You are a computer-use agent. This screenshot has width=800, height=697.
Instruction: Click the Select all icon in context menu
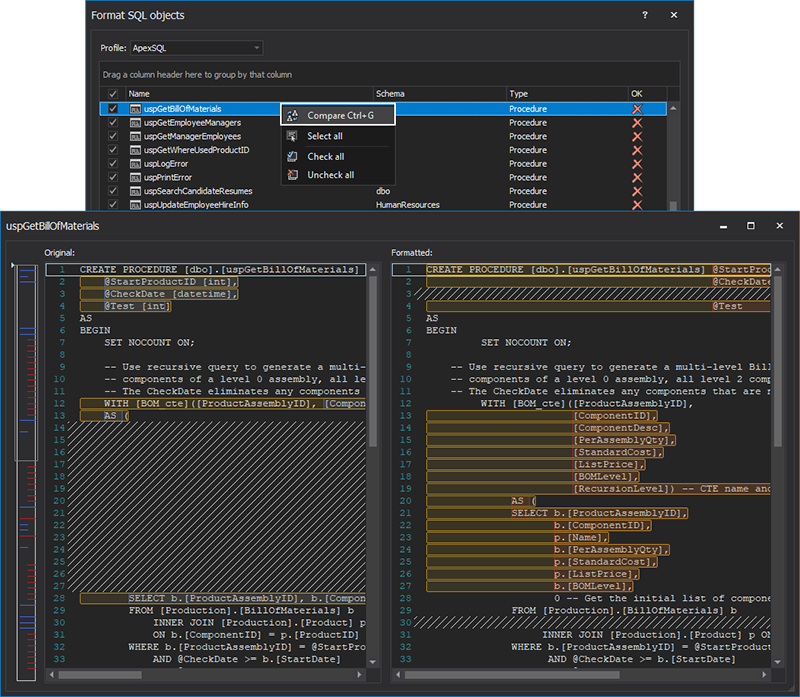292,136
